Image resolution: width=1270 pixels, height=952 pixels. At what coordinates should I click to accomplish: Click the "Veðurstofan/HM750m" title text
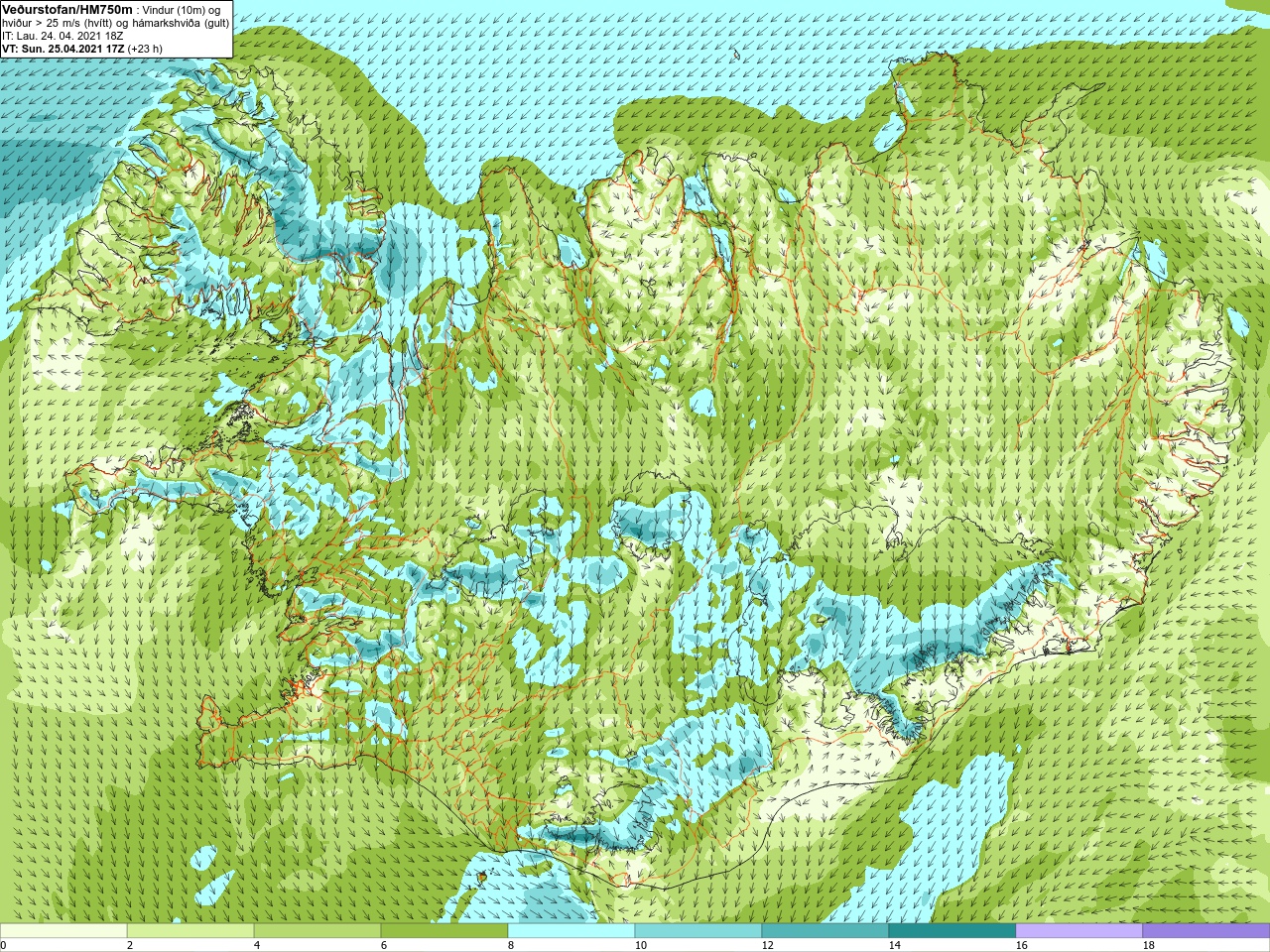pyautogui.click(x=67, y=9)
